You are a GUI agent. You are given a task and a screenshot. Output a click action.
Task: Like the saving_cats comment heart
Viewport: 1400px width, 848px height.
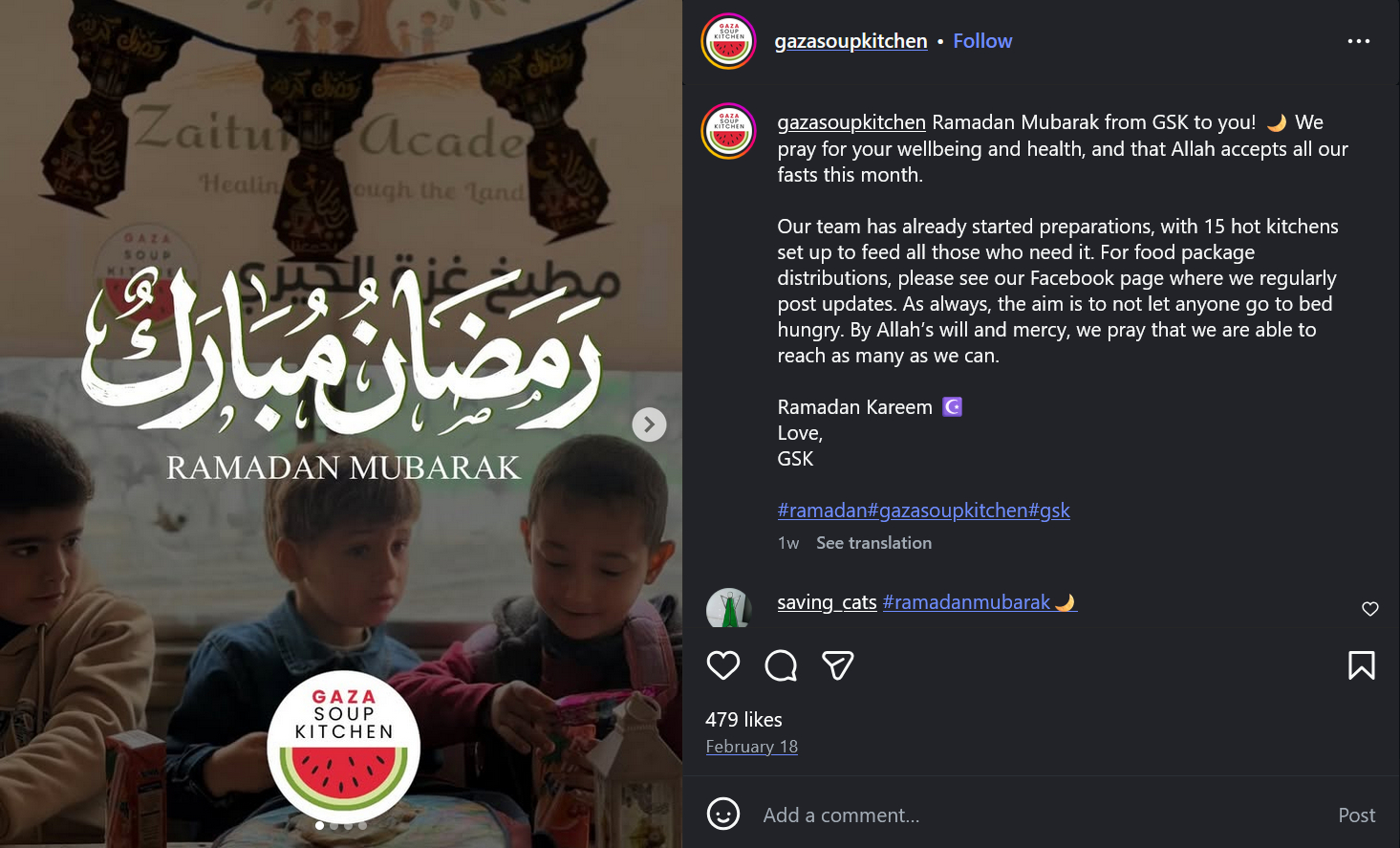click(1370, 609)
